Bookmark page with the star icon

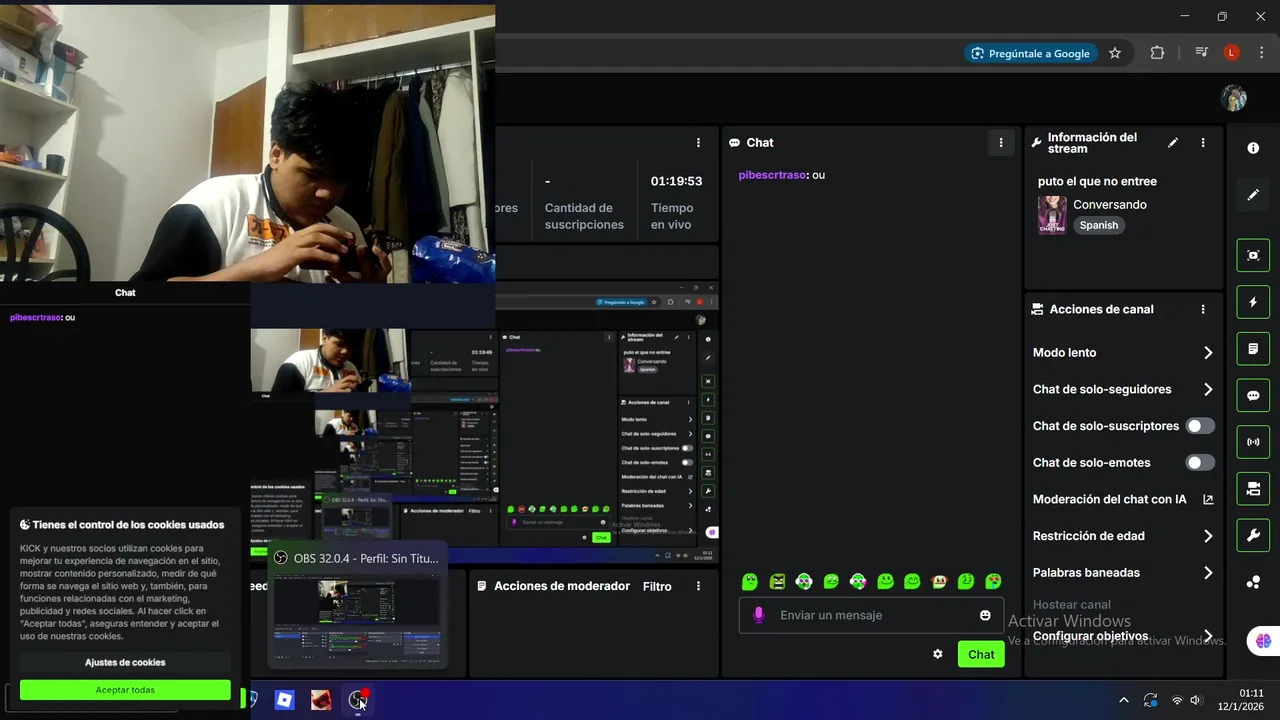tap(1115, 53)
